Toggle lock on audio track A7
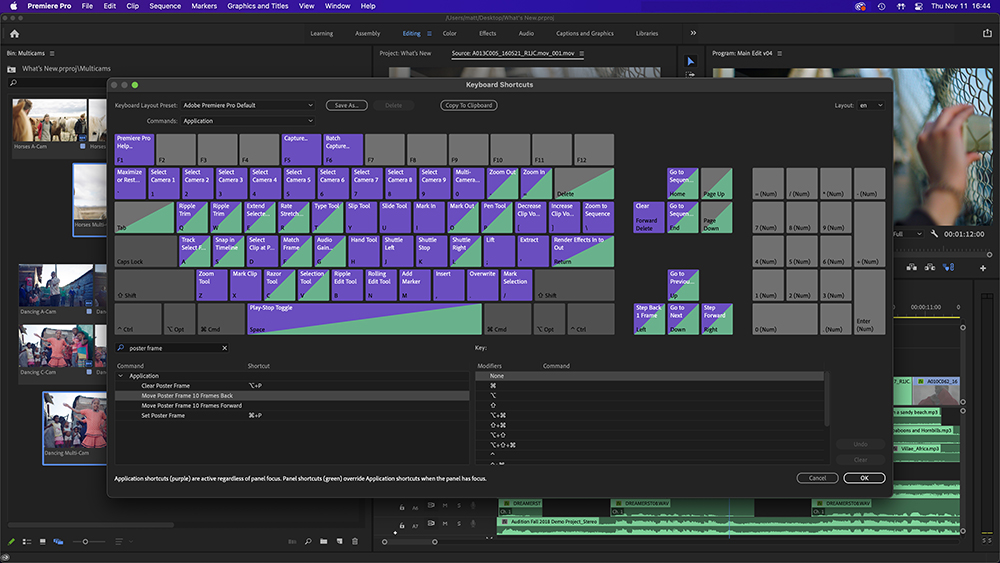Viewport: 1000px width, 563px height. tap(402, 525)
